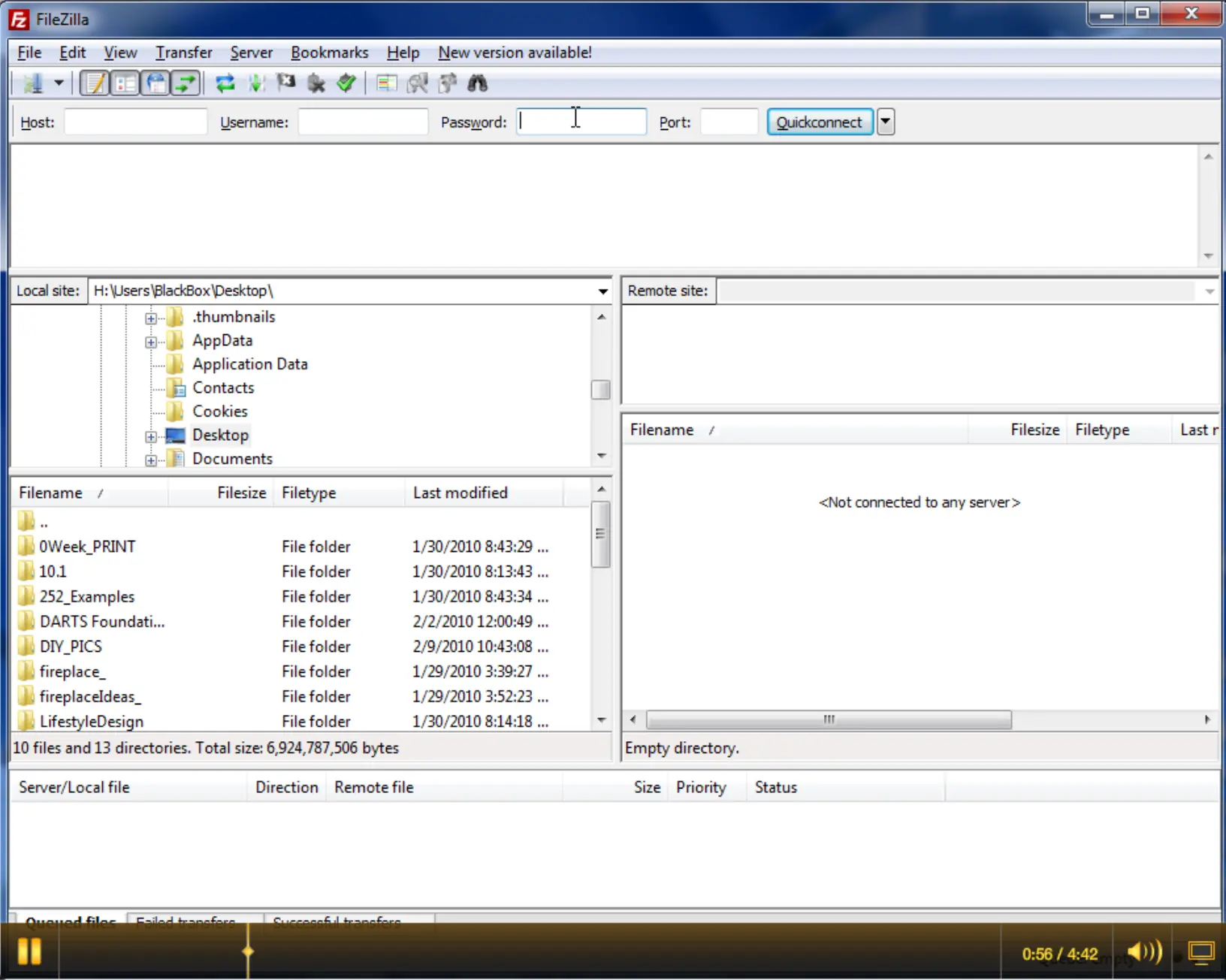Expand the AppData folder tree node

[151, 342]
